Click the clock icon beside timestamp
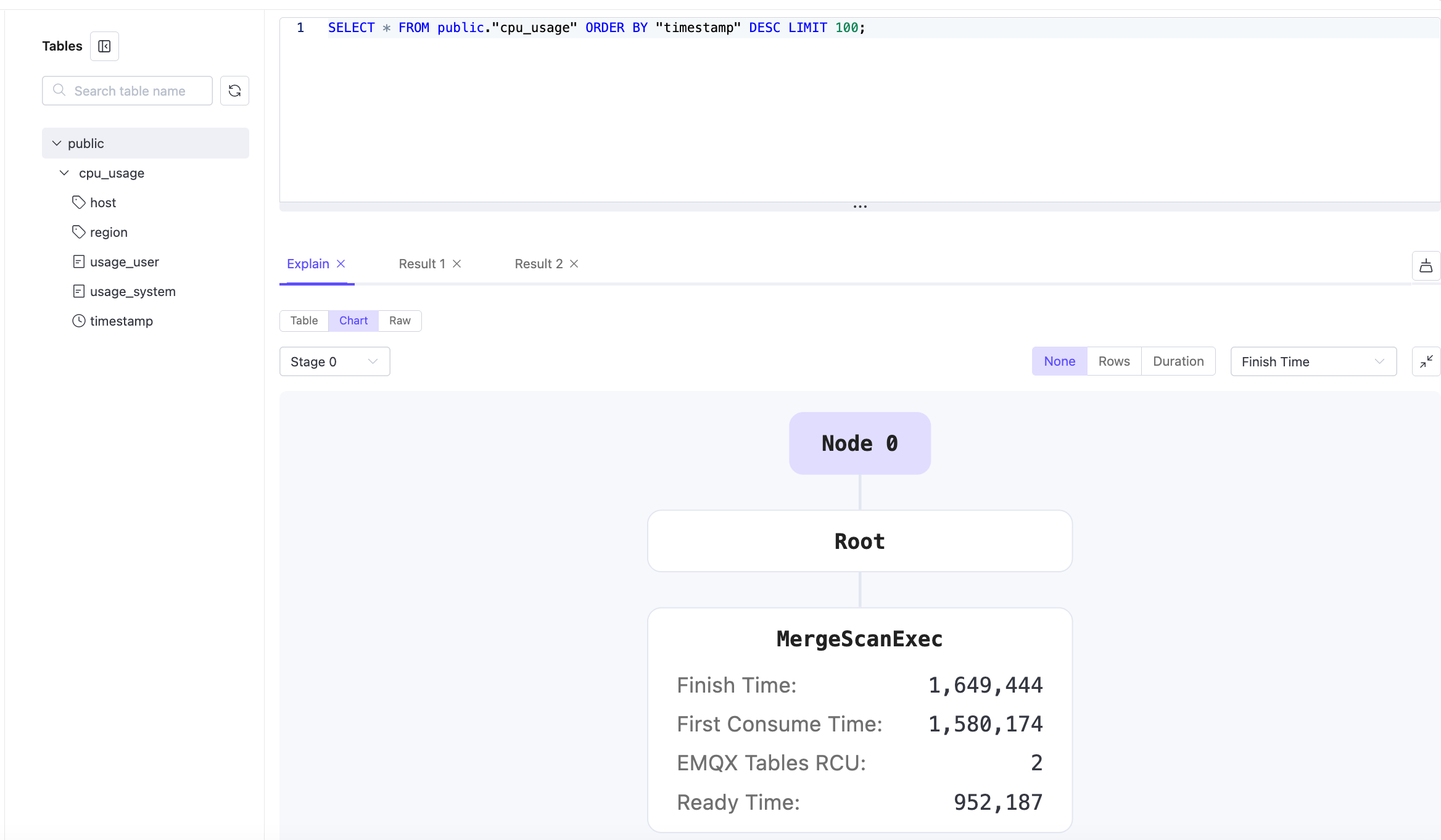 click(78, 321)
